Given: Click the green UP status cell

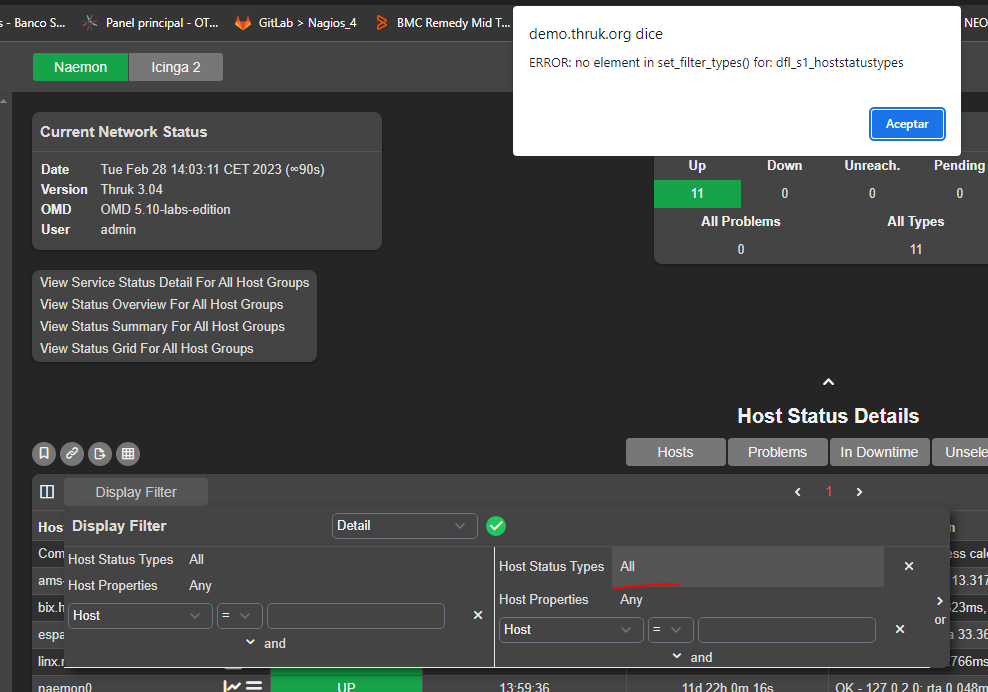Looking at the screenshot, I should click(x=347, y=684).
